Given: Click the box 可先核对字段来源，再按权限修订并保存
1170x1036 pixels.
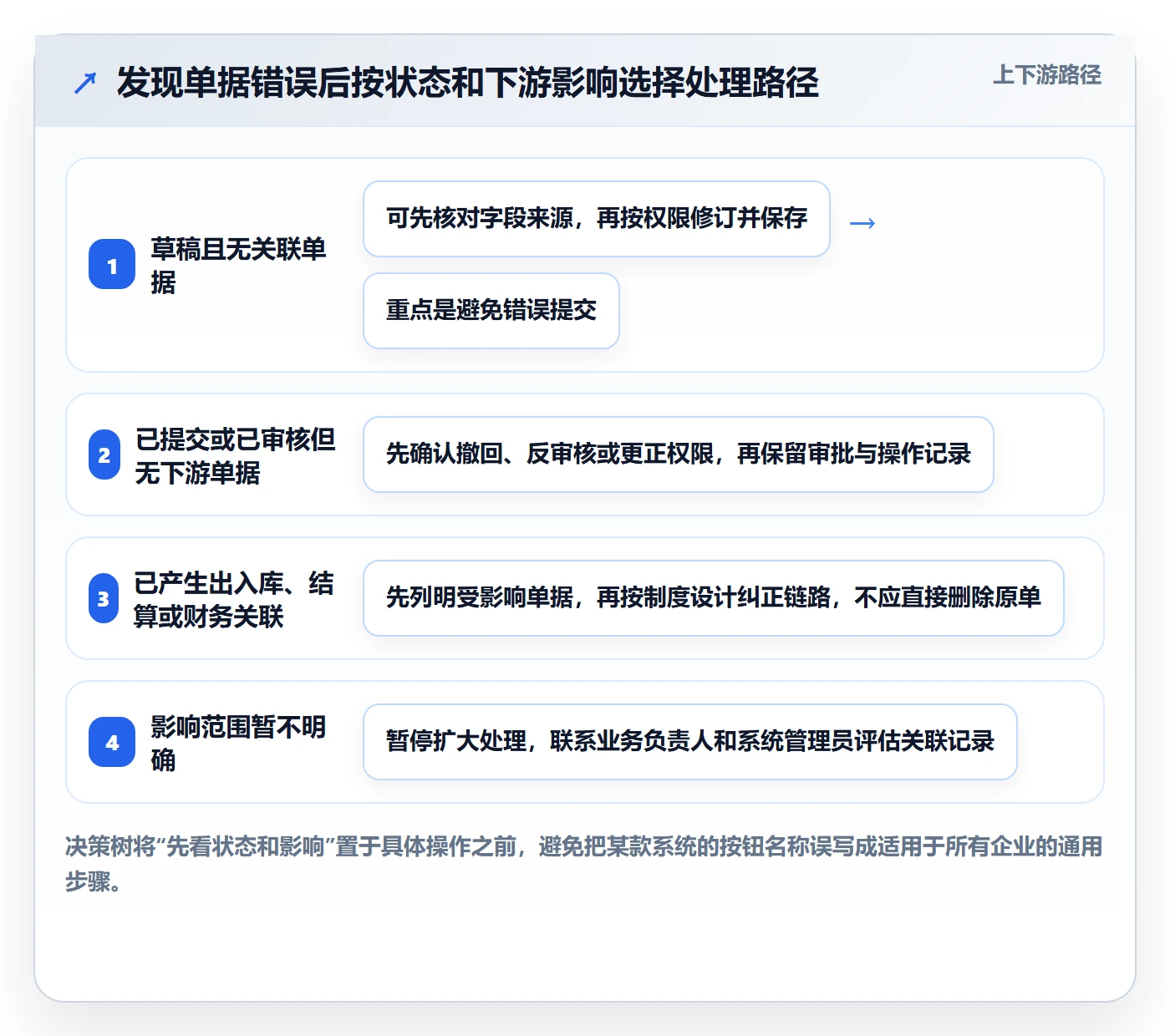Looking at the screenshot, I should [597, 219].
